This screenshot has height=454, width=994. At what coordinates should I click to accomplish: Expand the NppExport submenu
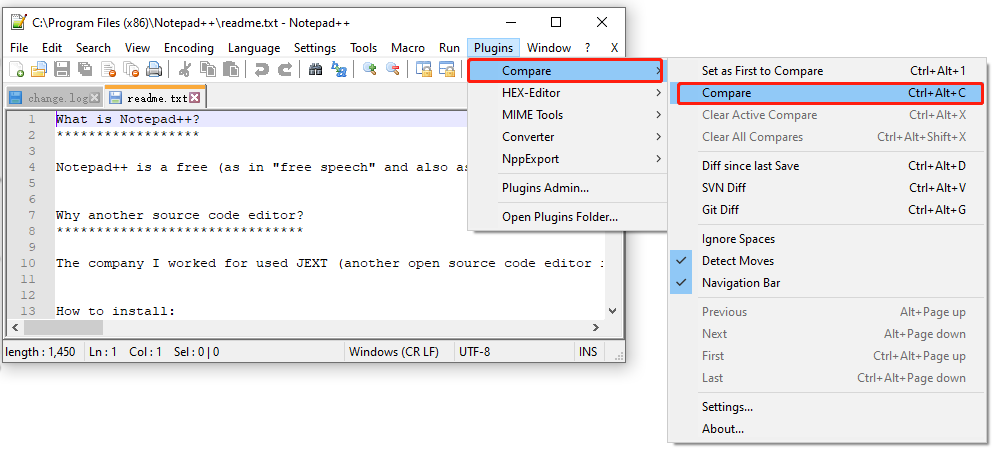tap(567, 159)
